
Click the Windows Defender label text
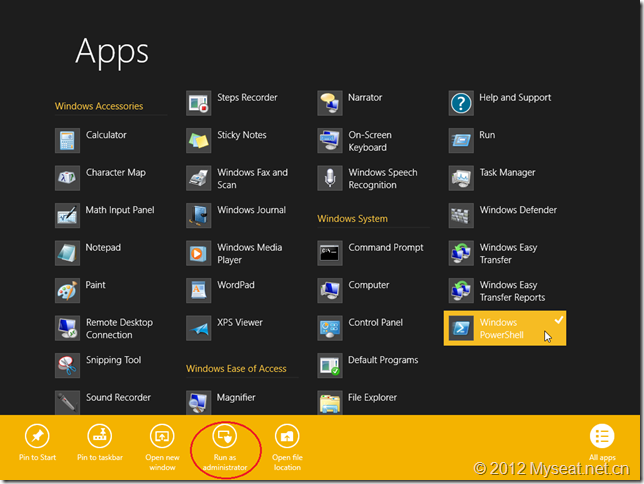coord(518,210)
